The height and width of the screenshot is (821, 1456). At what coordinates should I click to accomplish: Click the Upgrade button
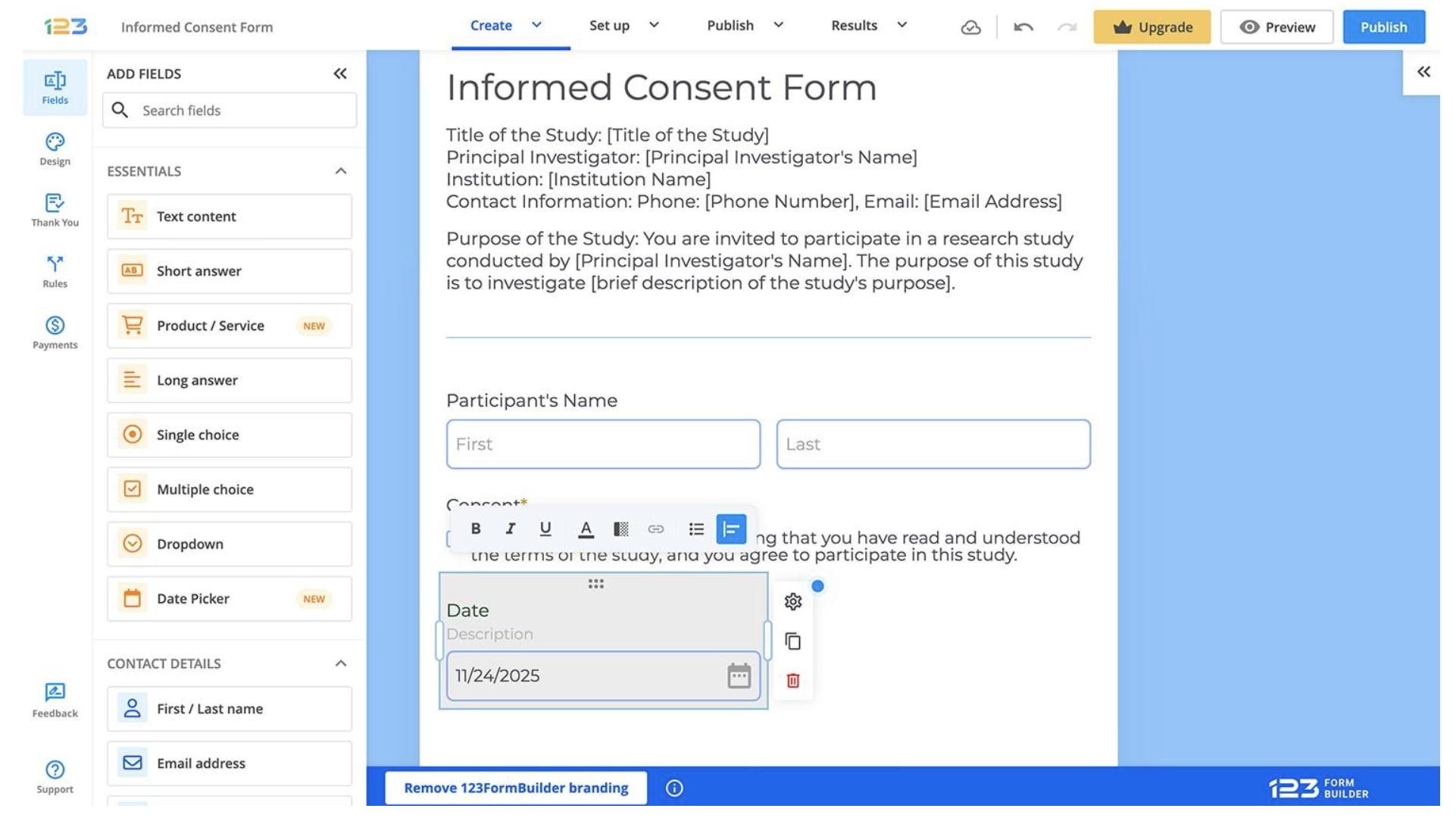pos(1151,27)
